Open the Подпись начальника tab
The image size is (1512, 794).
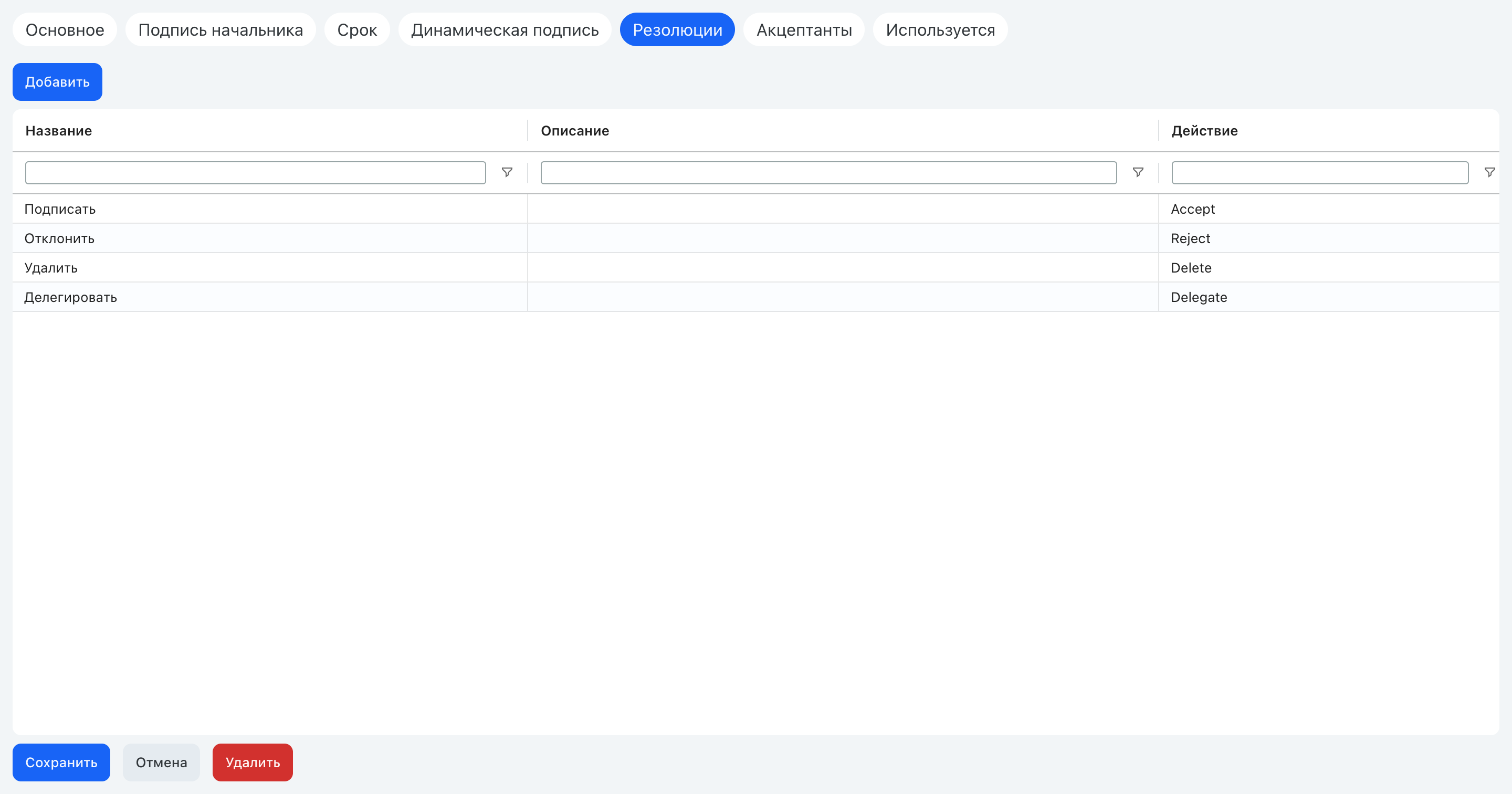[220, 29]
